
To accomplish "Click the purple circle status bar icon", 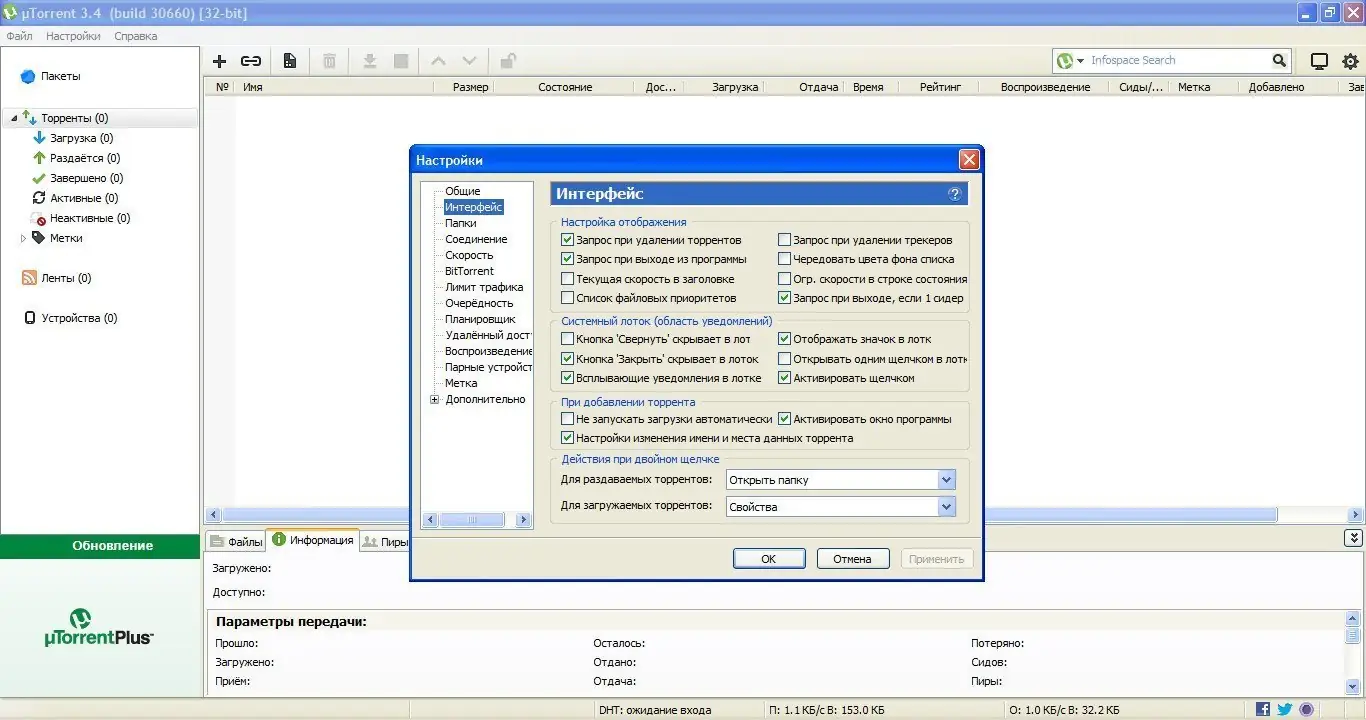I will coord(1306,710).
